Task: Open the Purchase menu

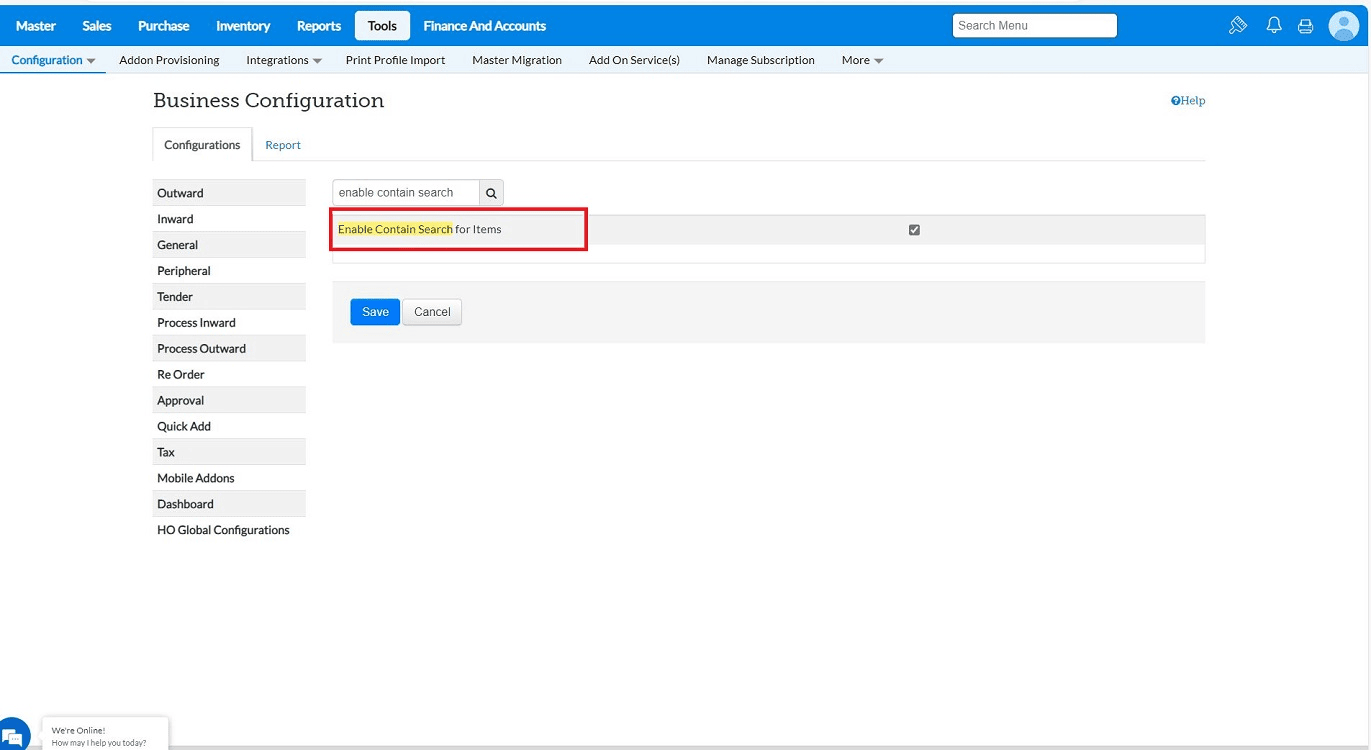Action: 164,26
